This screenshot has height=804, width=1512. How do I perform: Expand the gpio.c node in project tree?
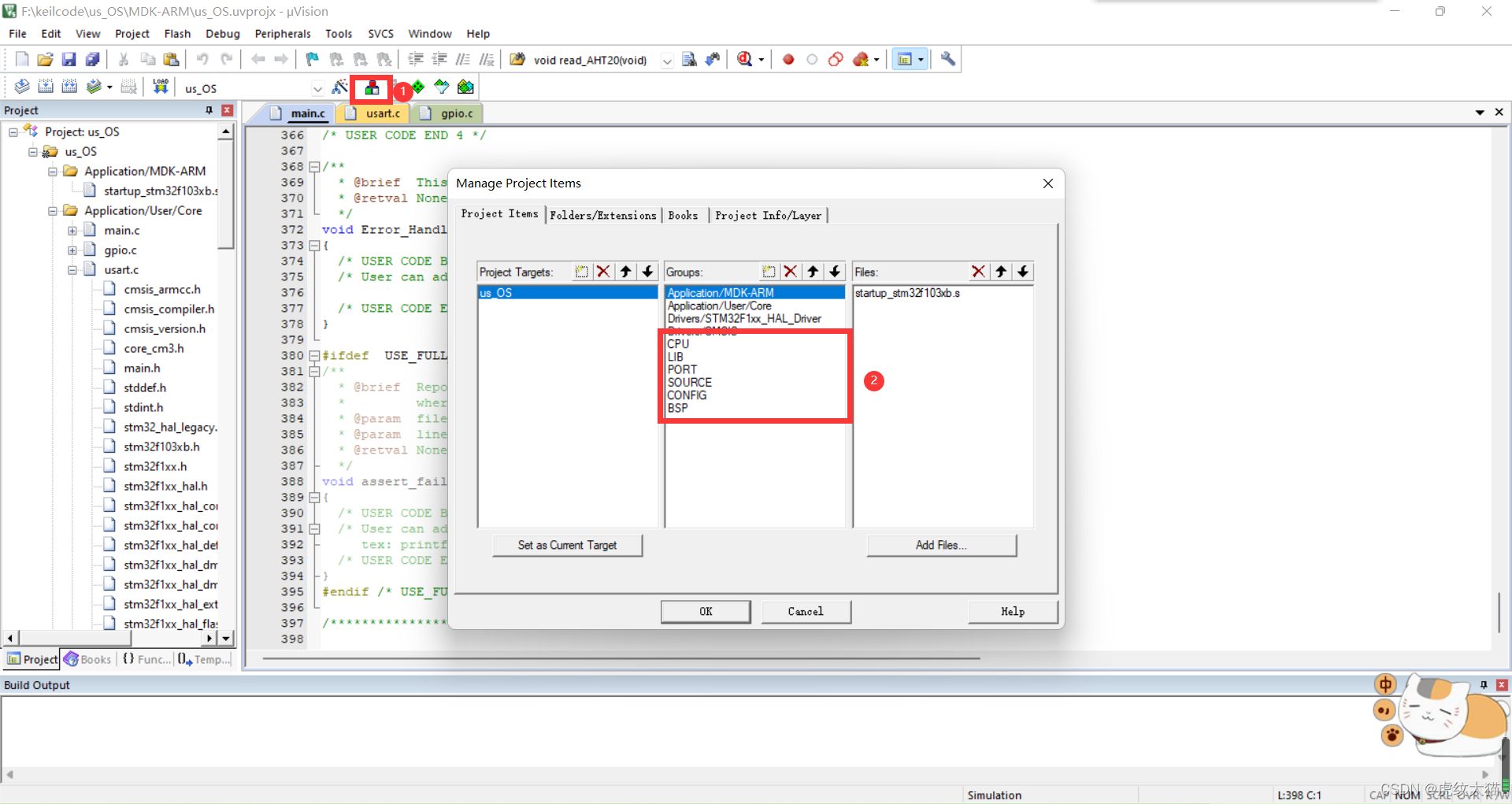[x=72, y=250]
